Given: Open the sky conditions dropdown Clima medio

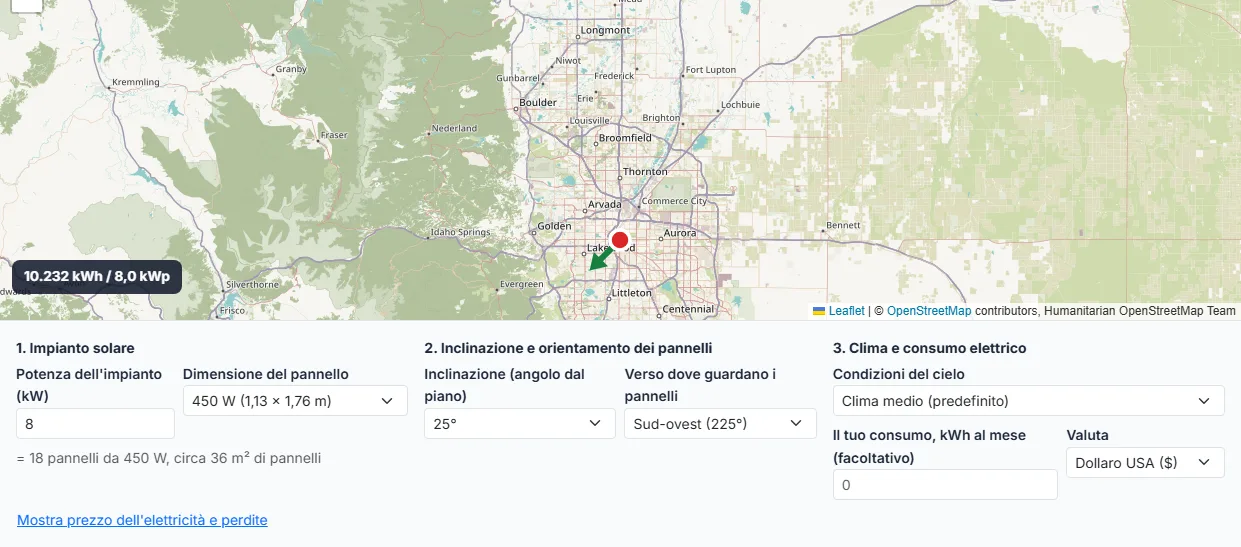Looking at the screenshot, I should click(1028, 401).
